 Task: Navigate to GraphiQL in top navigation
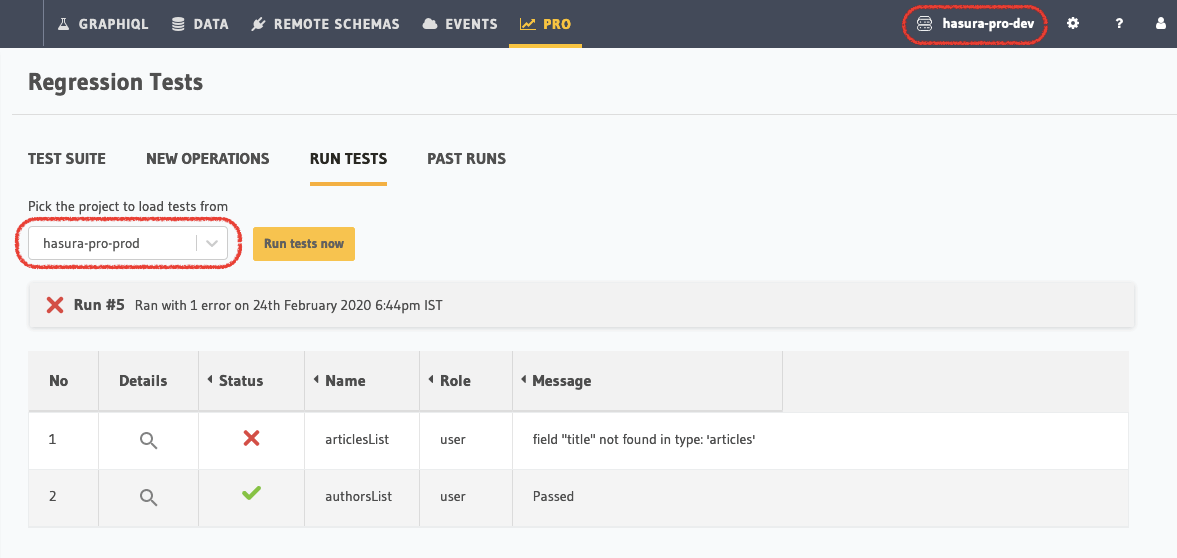coord(102,23)
